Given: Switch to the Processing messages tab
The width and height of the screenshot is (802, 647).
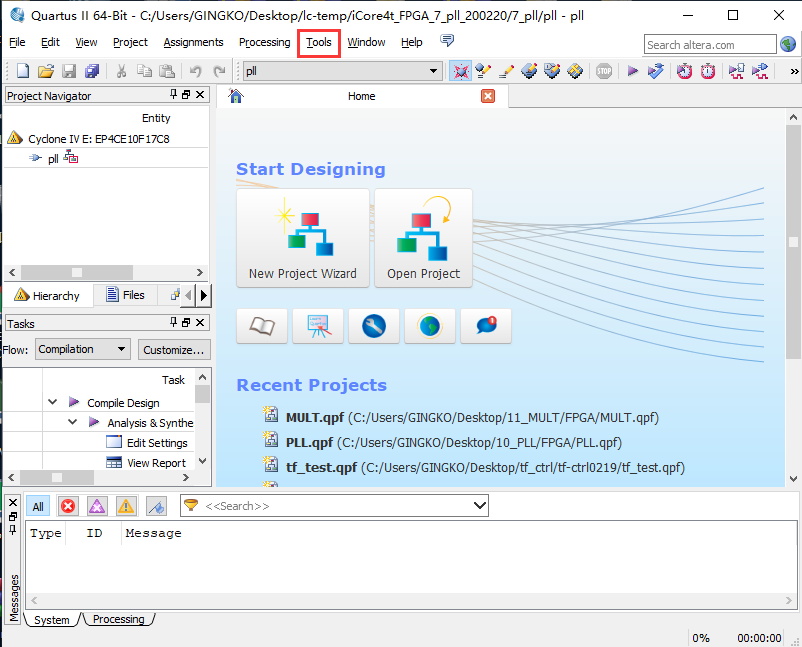Looking at the screenshot, I should 118,620.
